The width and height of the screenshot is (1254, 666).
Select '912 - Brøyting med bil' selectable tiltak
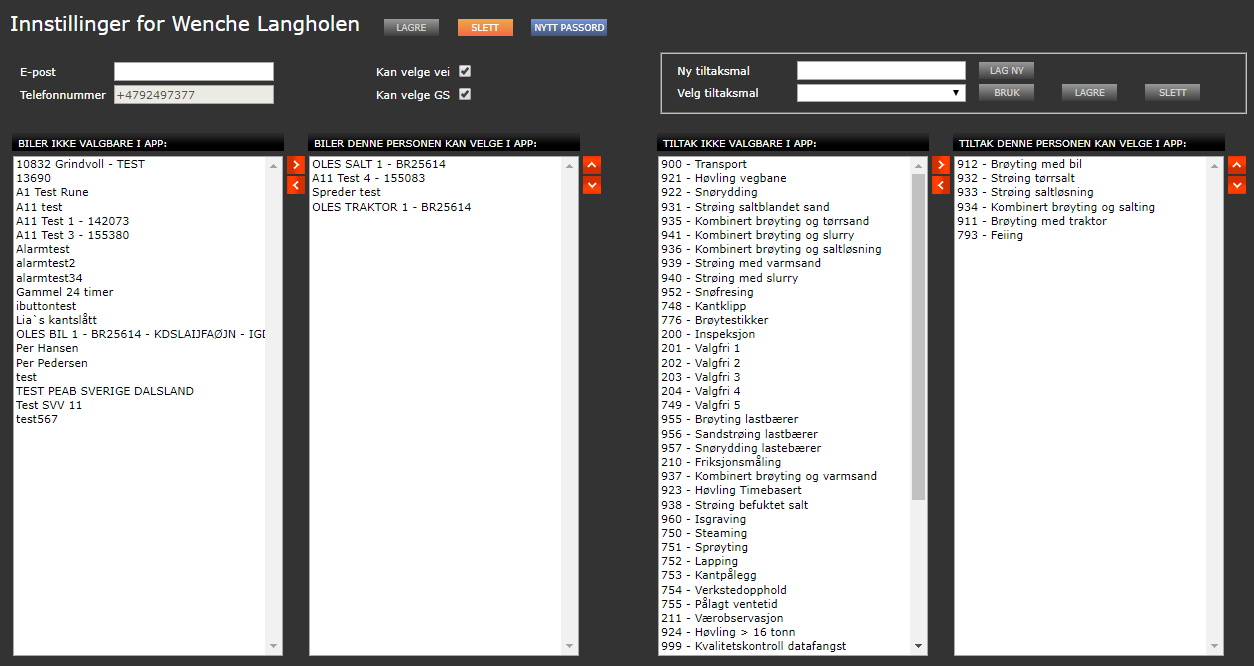pos(1081,164)
